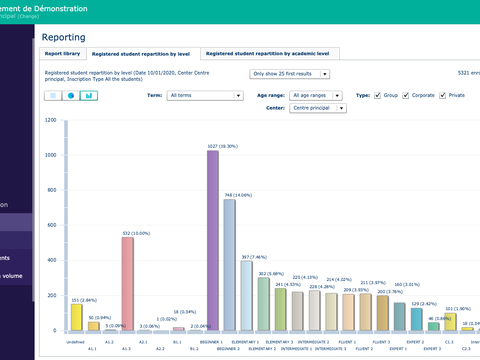Screen dimensions: 480x360
Task: Click the teal EXPERT 1 bar
Action: point(399,316)
